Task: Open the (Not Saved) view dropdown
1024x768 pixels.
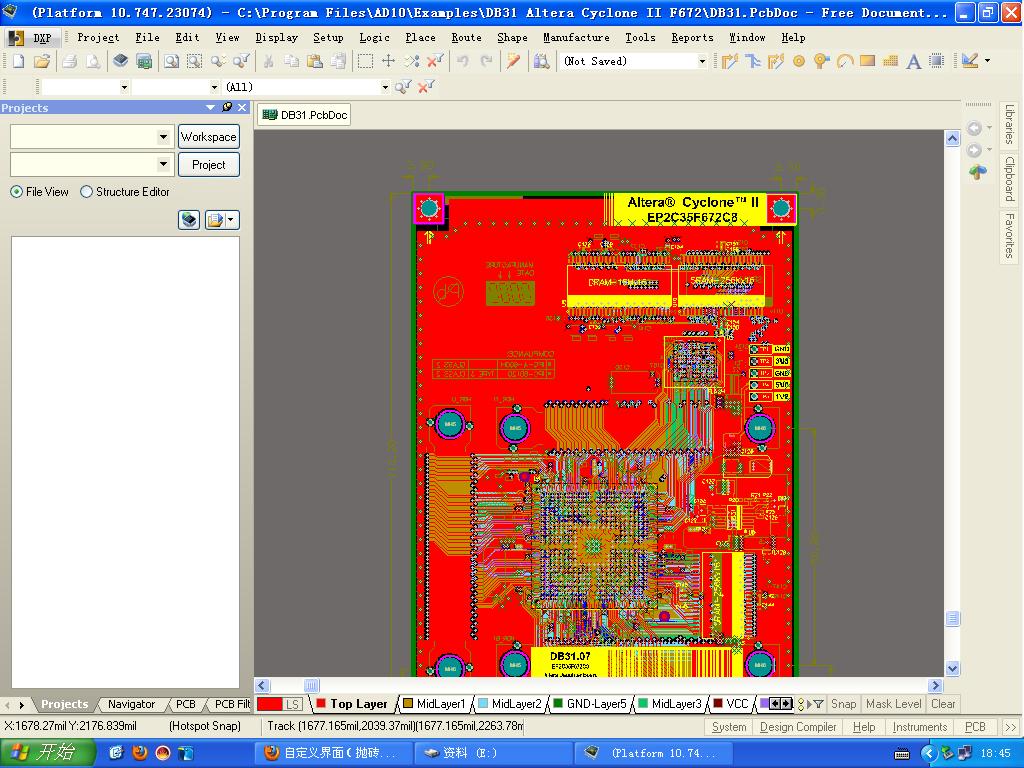Action: point(701,62)
